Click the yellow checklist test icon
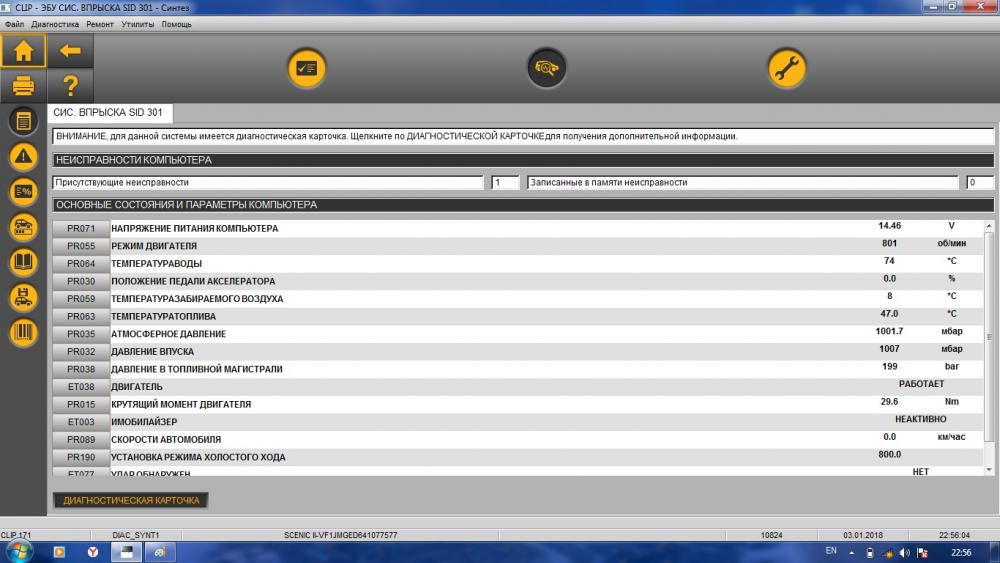 coord(307,68)
